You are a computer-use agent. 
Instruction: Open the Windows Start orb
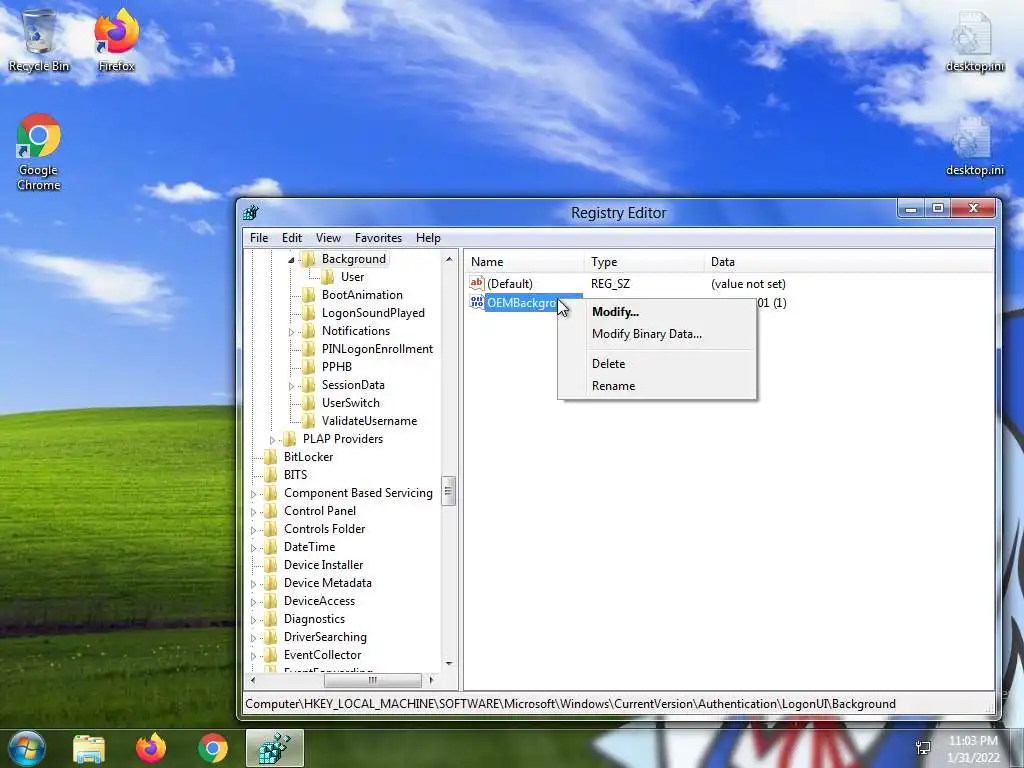click(x=27, y=748)
